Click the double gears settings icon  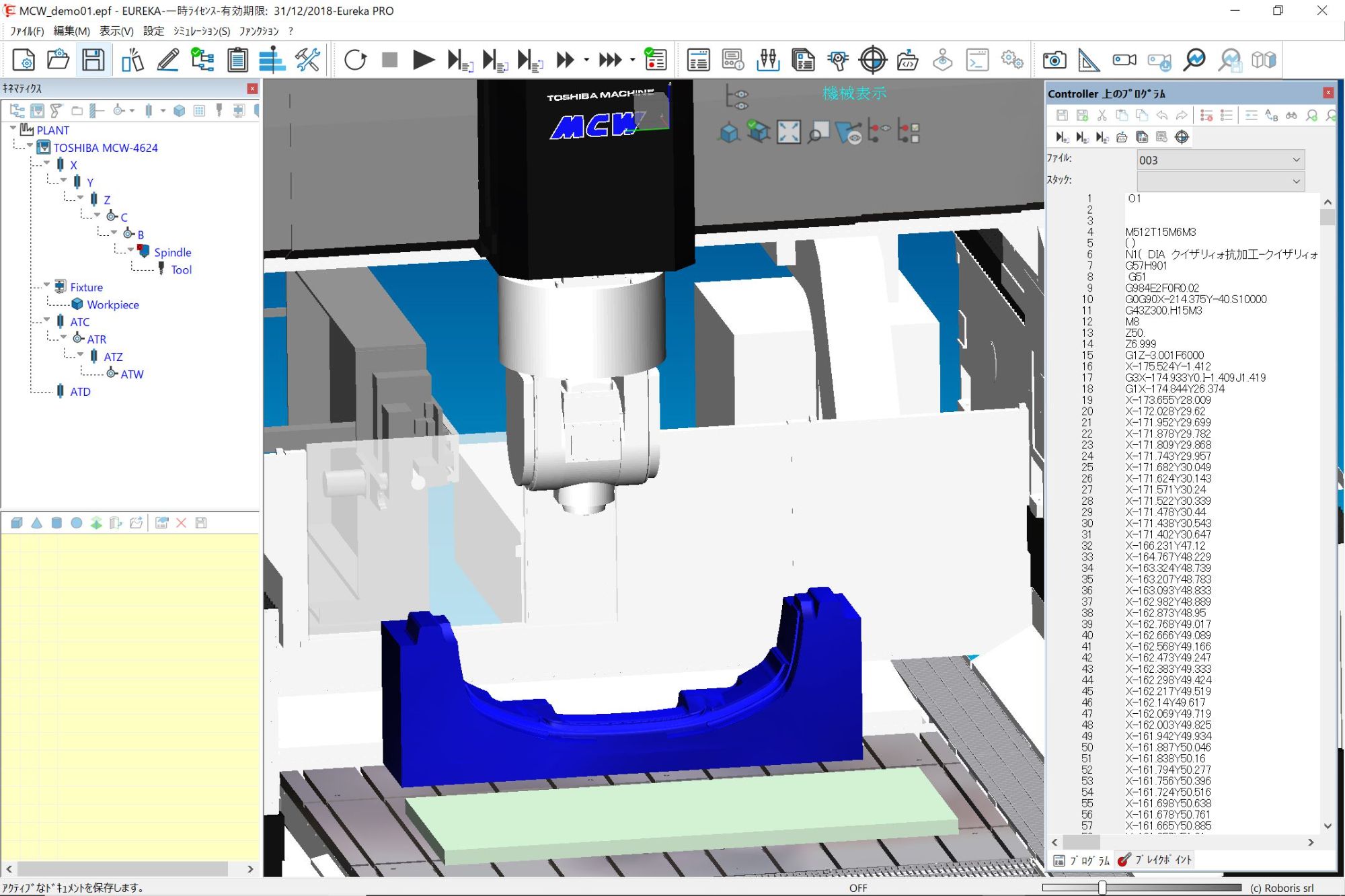pos(1012,60)
